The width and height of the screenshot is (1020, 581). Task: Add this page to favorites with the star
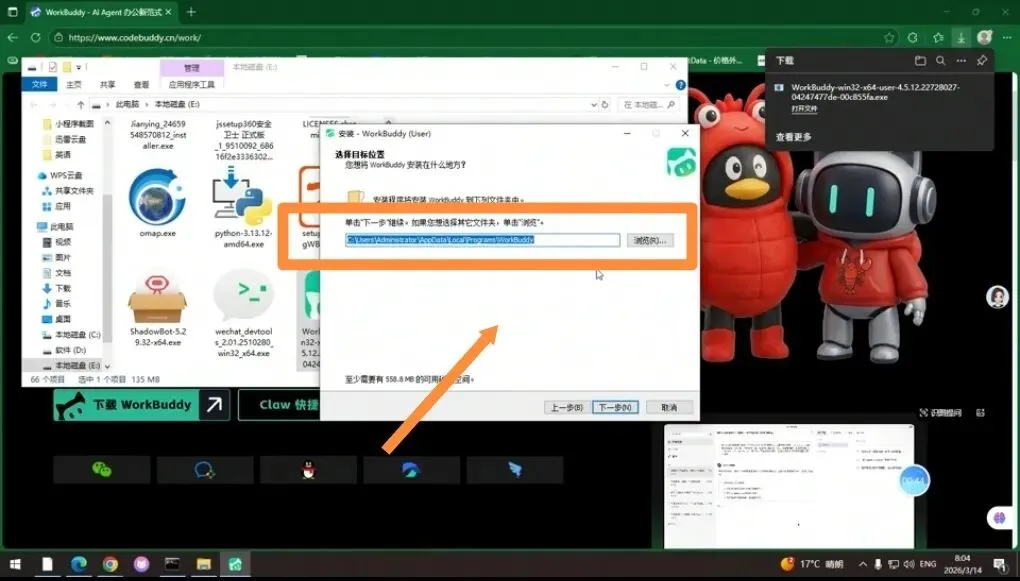[x=889, y=38]
